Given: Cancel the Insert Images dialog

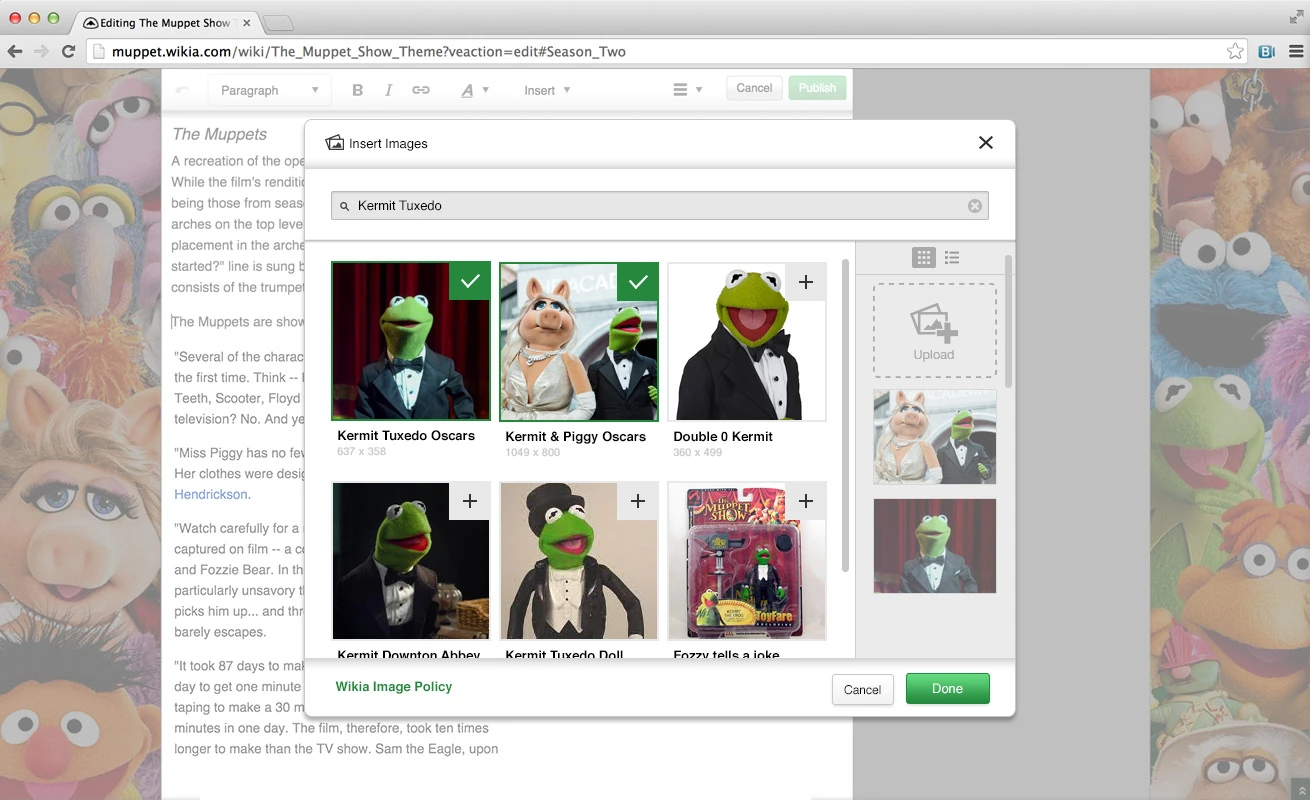Looking at the screenshot, I should tap(862, 689).
